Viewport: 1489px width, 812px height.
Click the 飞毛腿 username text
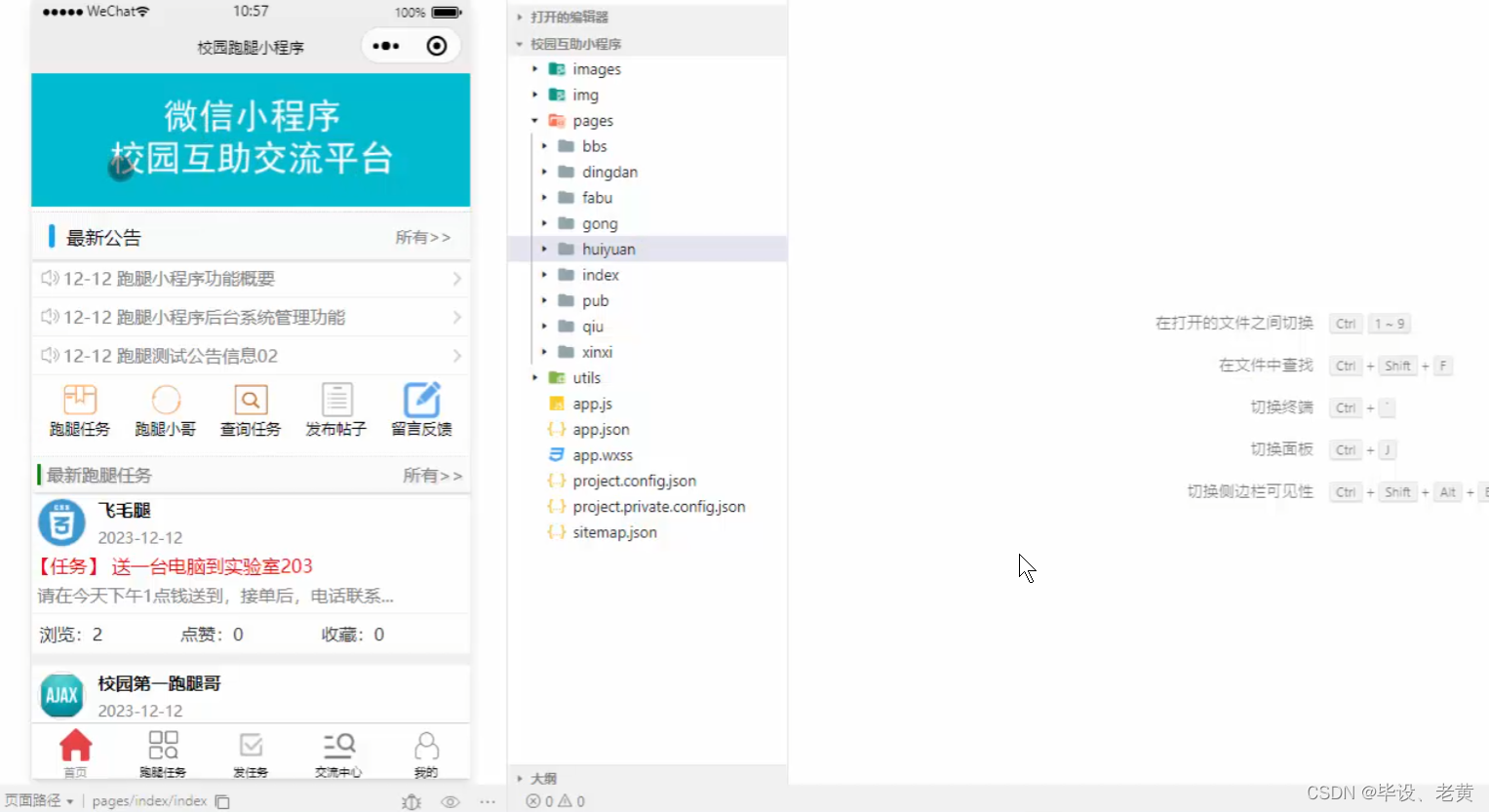point(124,511)
